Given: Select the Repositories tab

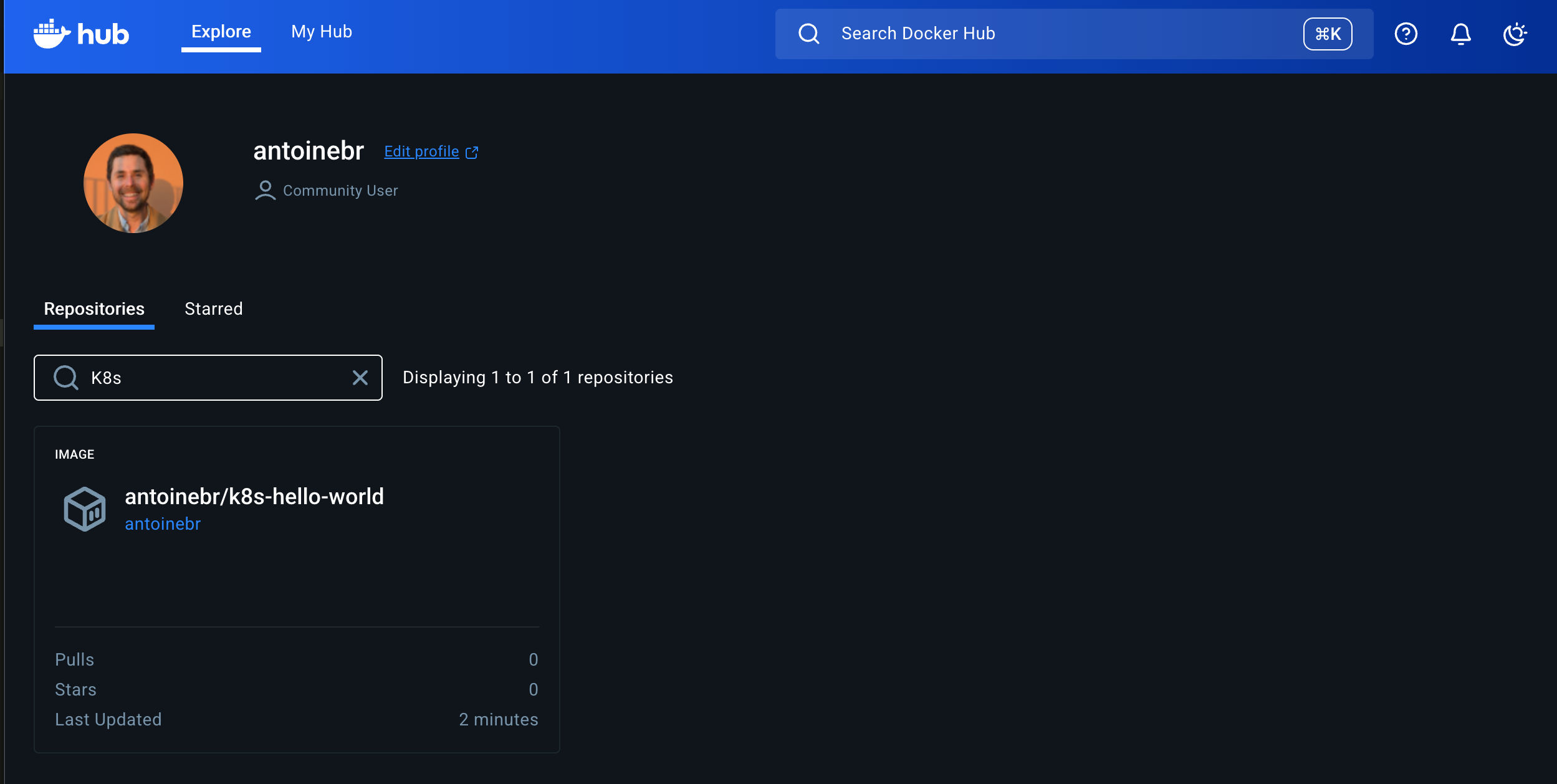Looking at the screenshot, I should point(94,309).
